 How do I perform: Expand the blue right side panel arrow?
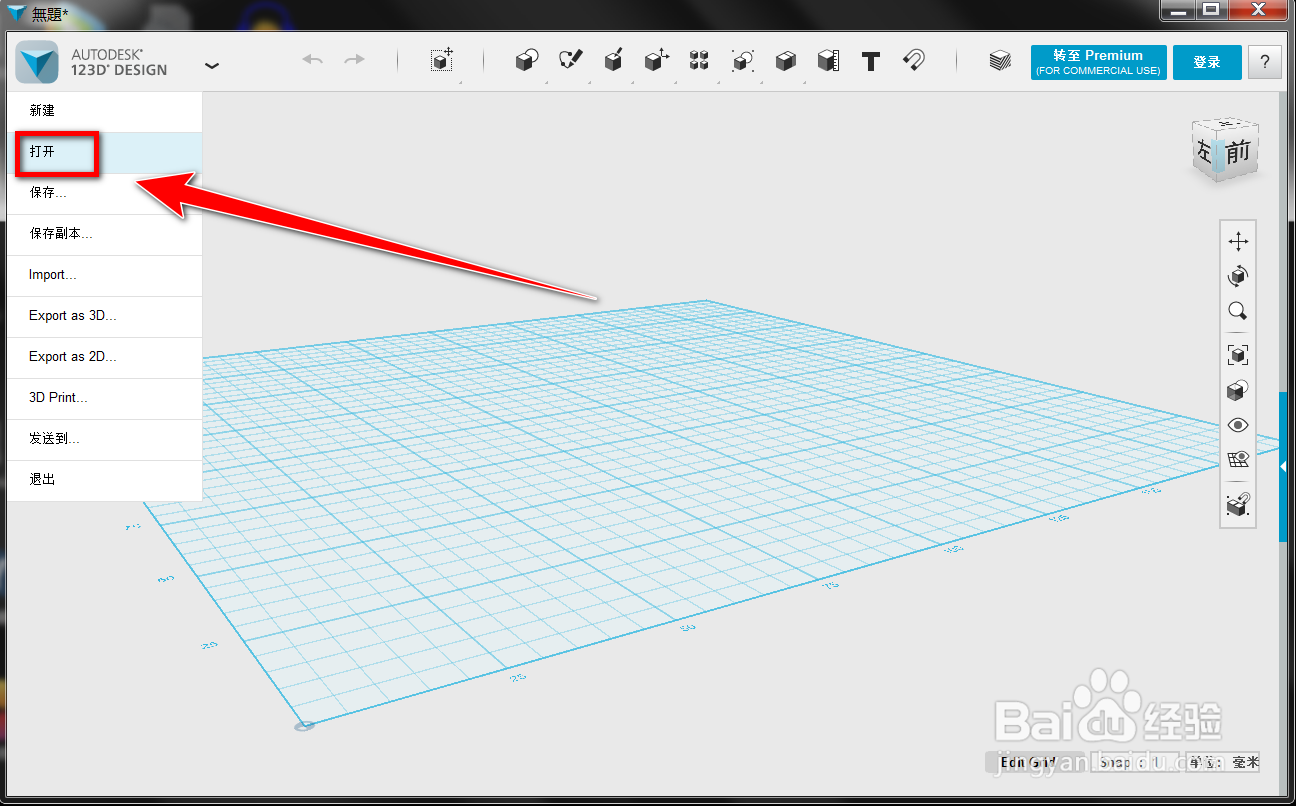(1284, 466)
